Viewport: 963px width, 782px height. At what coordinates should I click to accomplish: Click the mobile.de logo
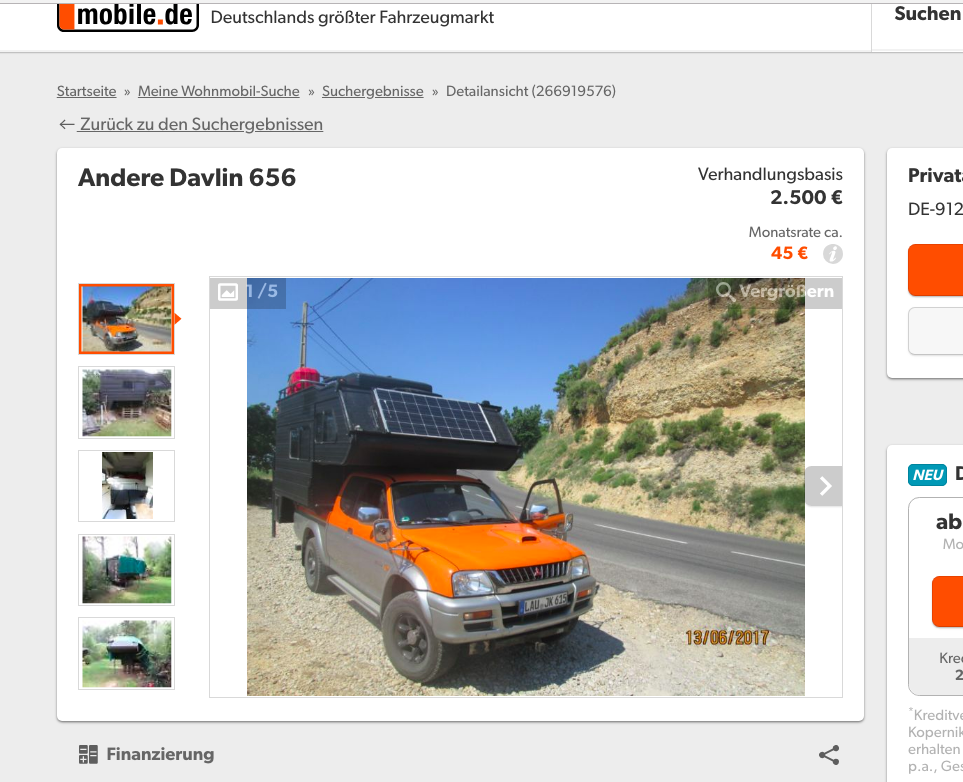click(128, 16)
